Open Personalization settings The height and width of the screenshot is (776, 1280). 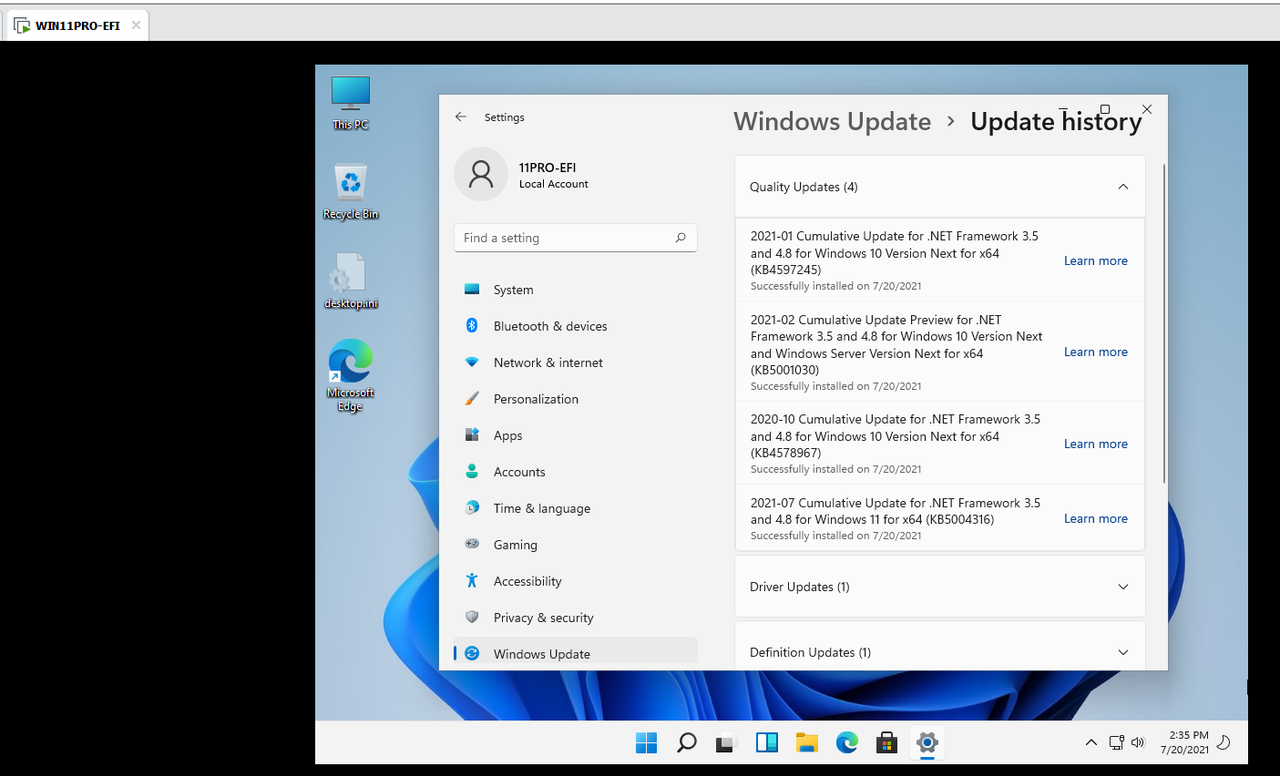point(575,399)
